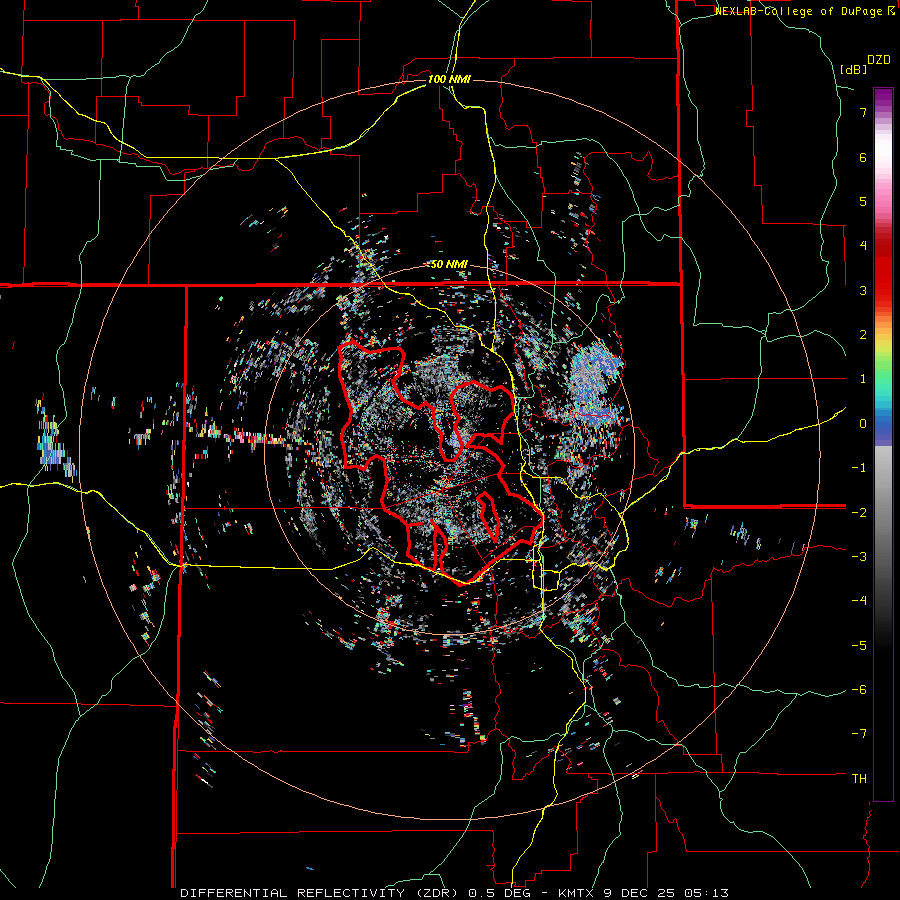Click the 5 value on the color scale
Viewport: 900px width, 900px height.
point(863,201)
